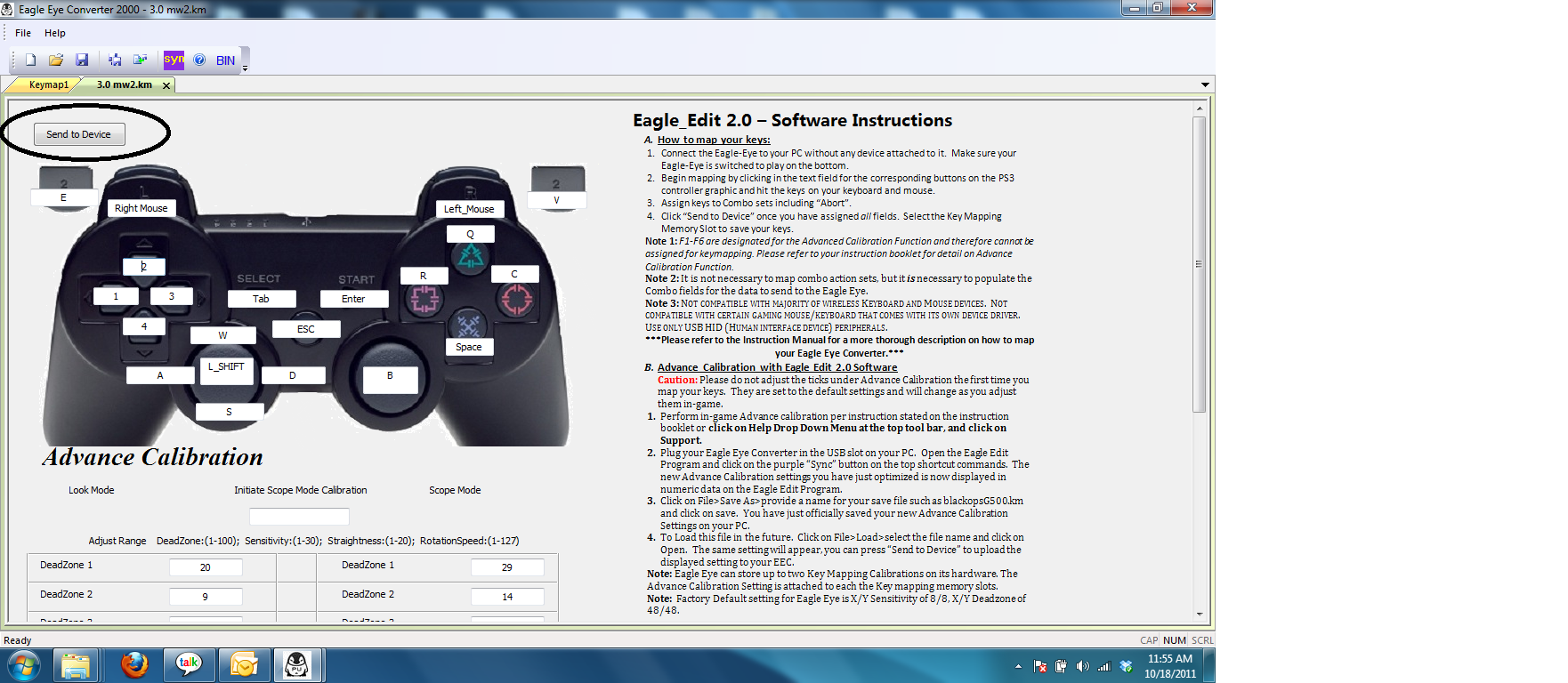The width and height of the screenshot is (1568, 683).
Task: Click the Send to Device button
Action: [79, 134]
